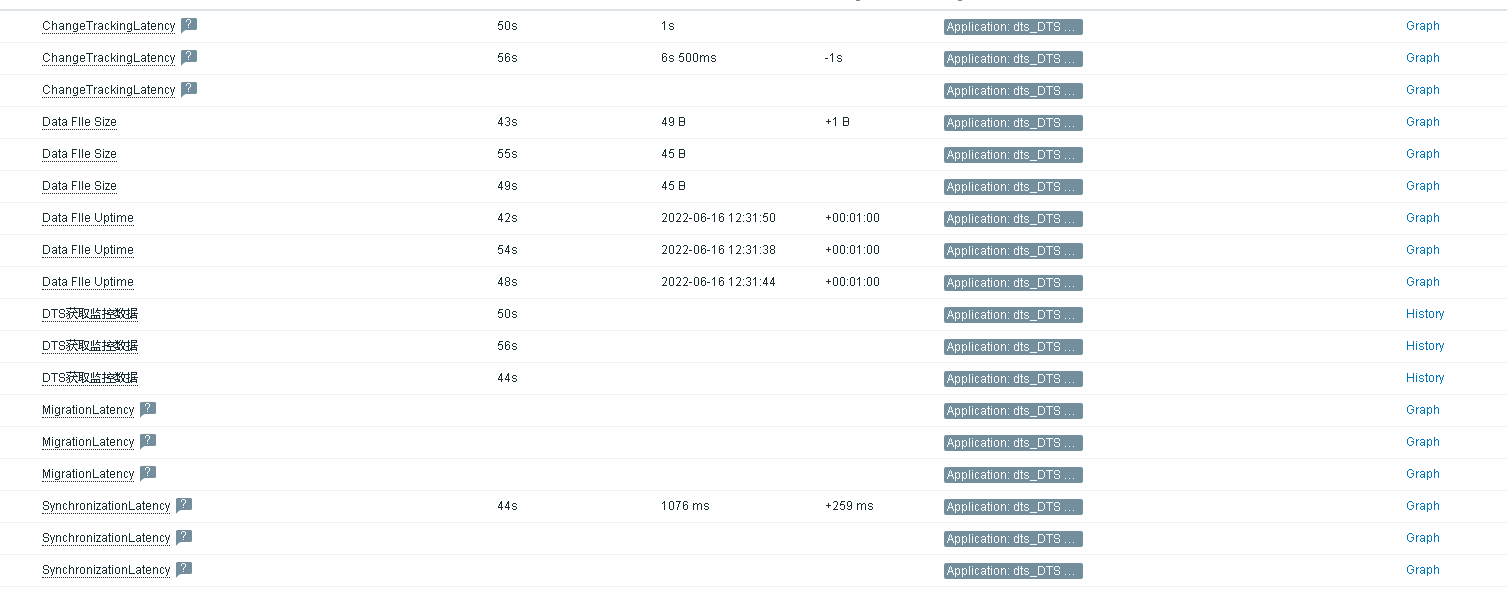Click the DTS获取监控数据 item checked 44s ago
1507x592 pixels.
click(x=90, y=378)
